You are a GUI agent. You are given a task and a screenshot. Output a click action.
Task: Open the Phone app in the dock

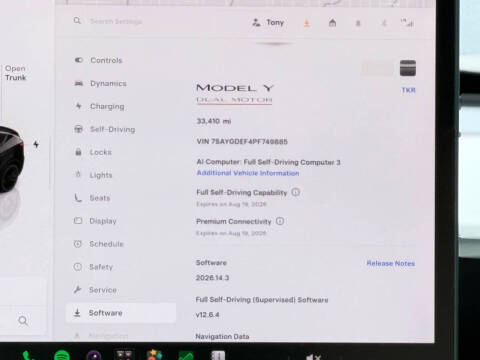[x=29, y=355]
